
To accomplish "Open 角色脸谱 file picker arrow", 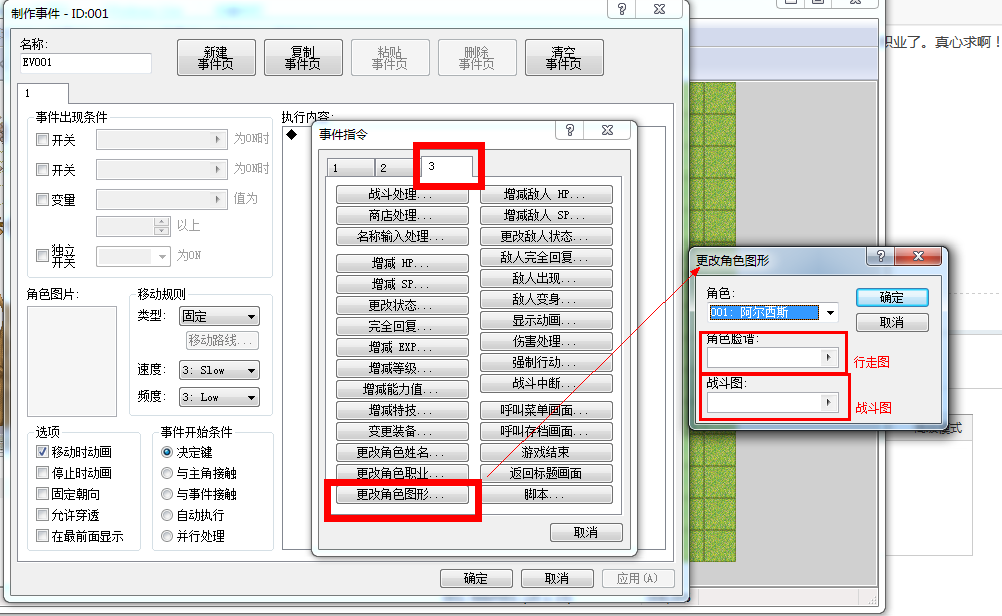I will [x=829, y=357].
